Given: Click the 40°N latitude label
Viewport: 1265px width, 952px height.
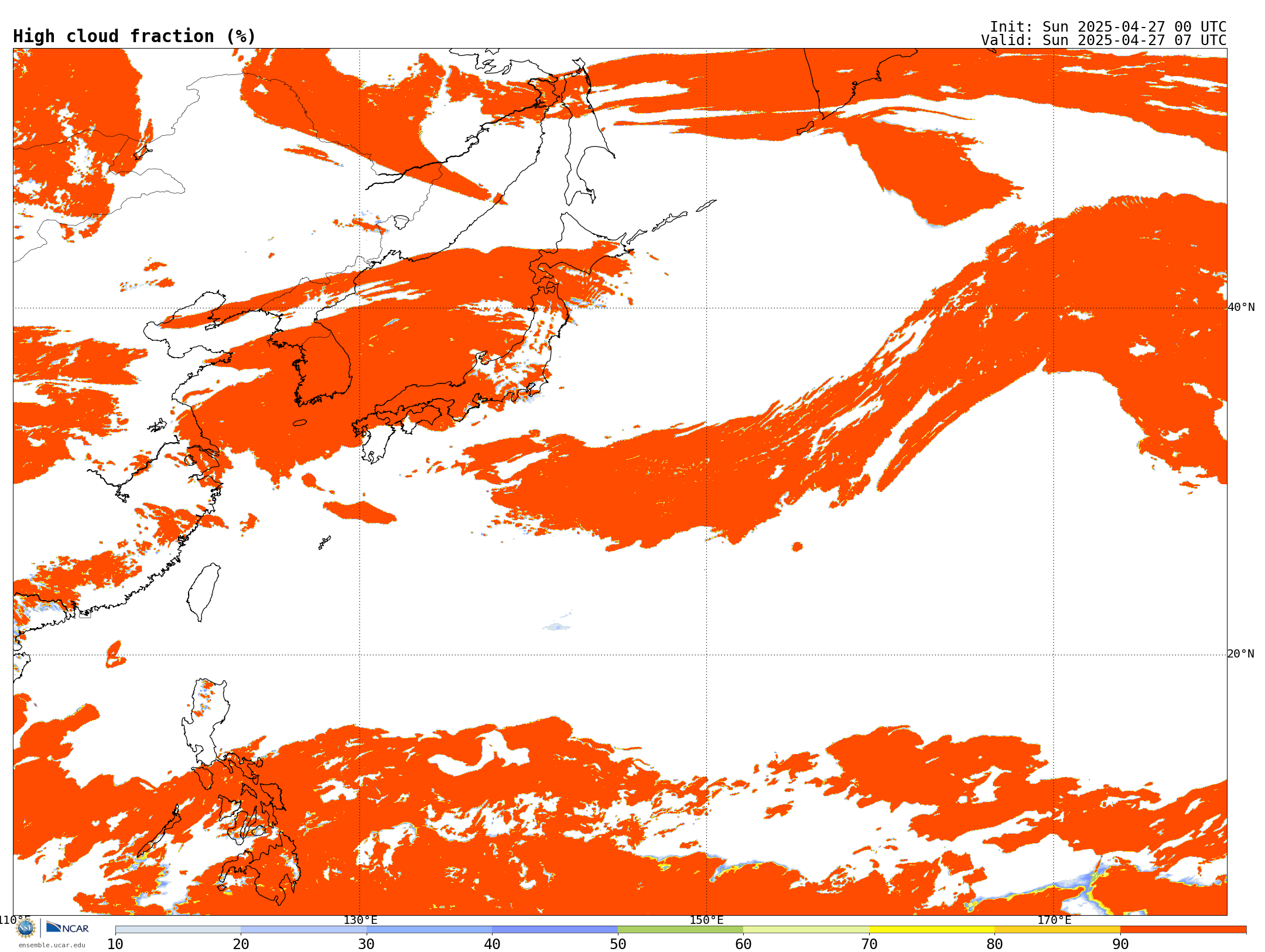Looking at the screenshot, I should click(x=1241, y=307).
